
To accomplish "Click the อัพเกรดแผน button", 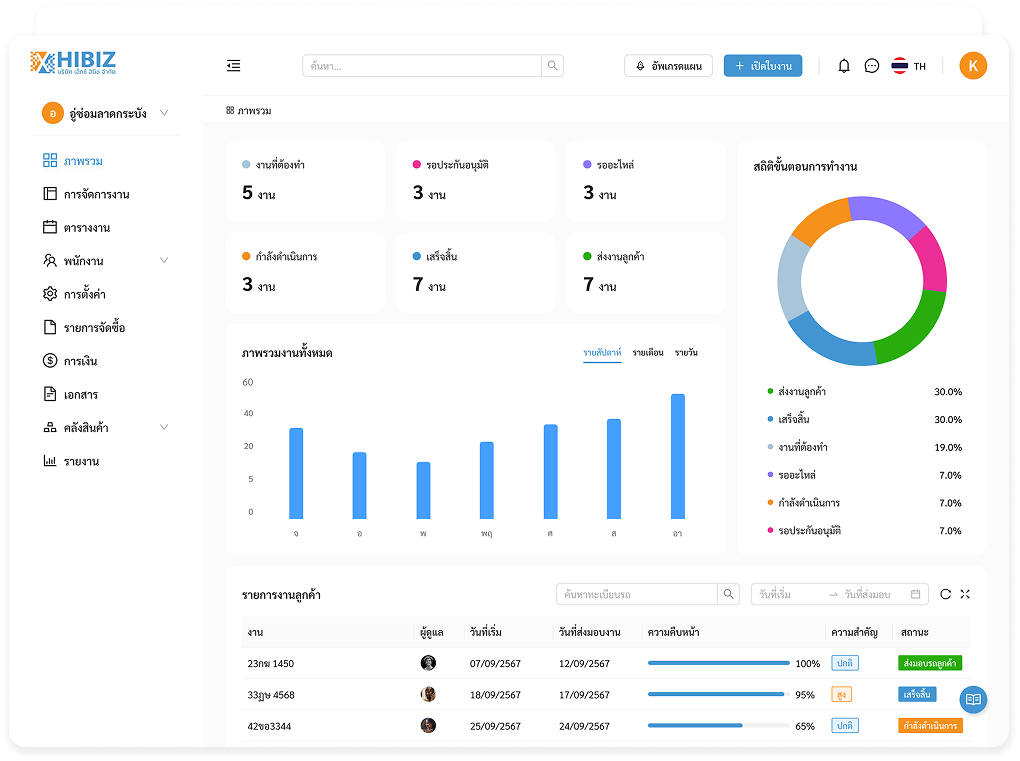I will 668,66.
